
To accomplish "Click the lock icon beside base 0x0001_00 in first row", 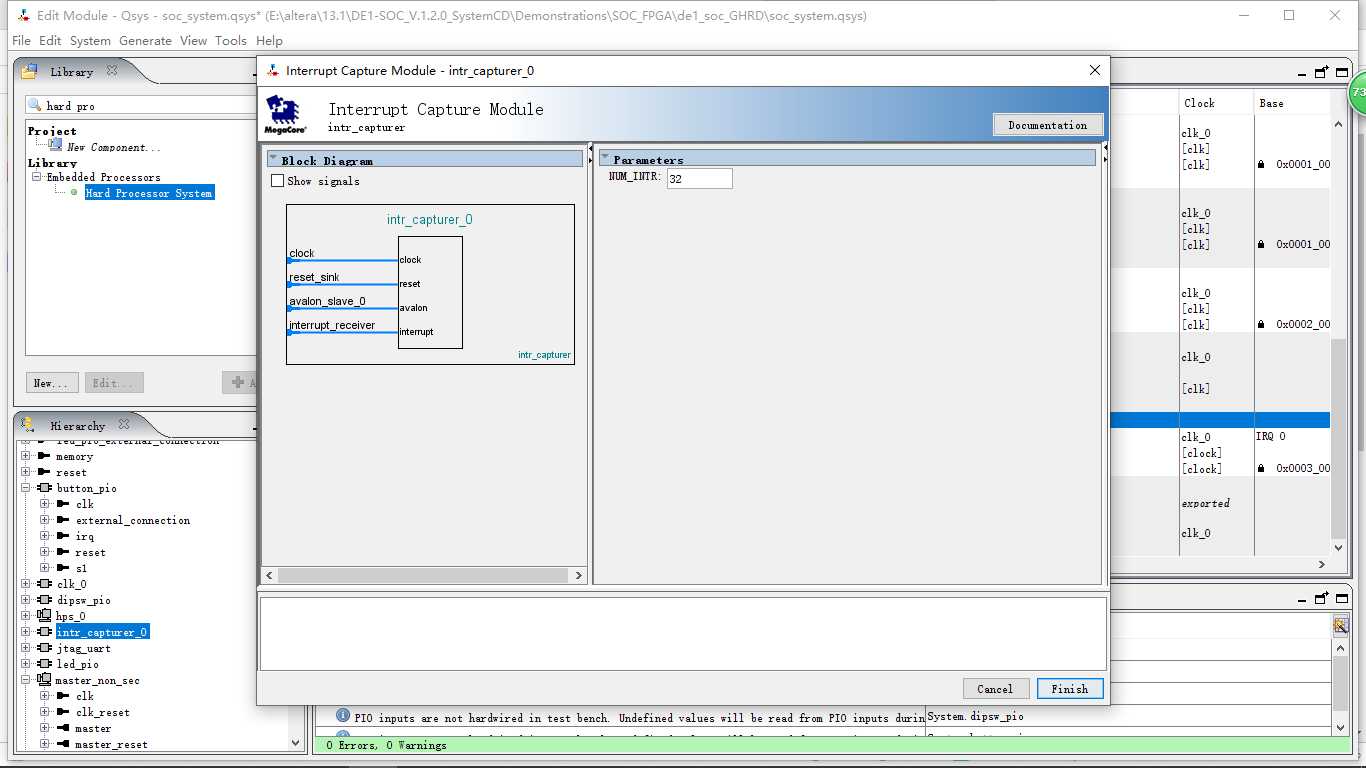I will 1262,165.
